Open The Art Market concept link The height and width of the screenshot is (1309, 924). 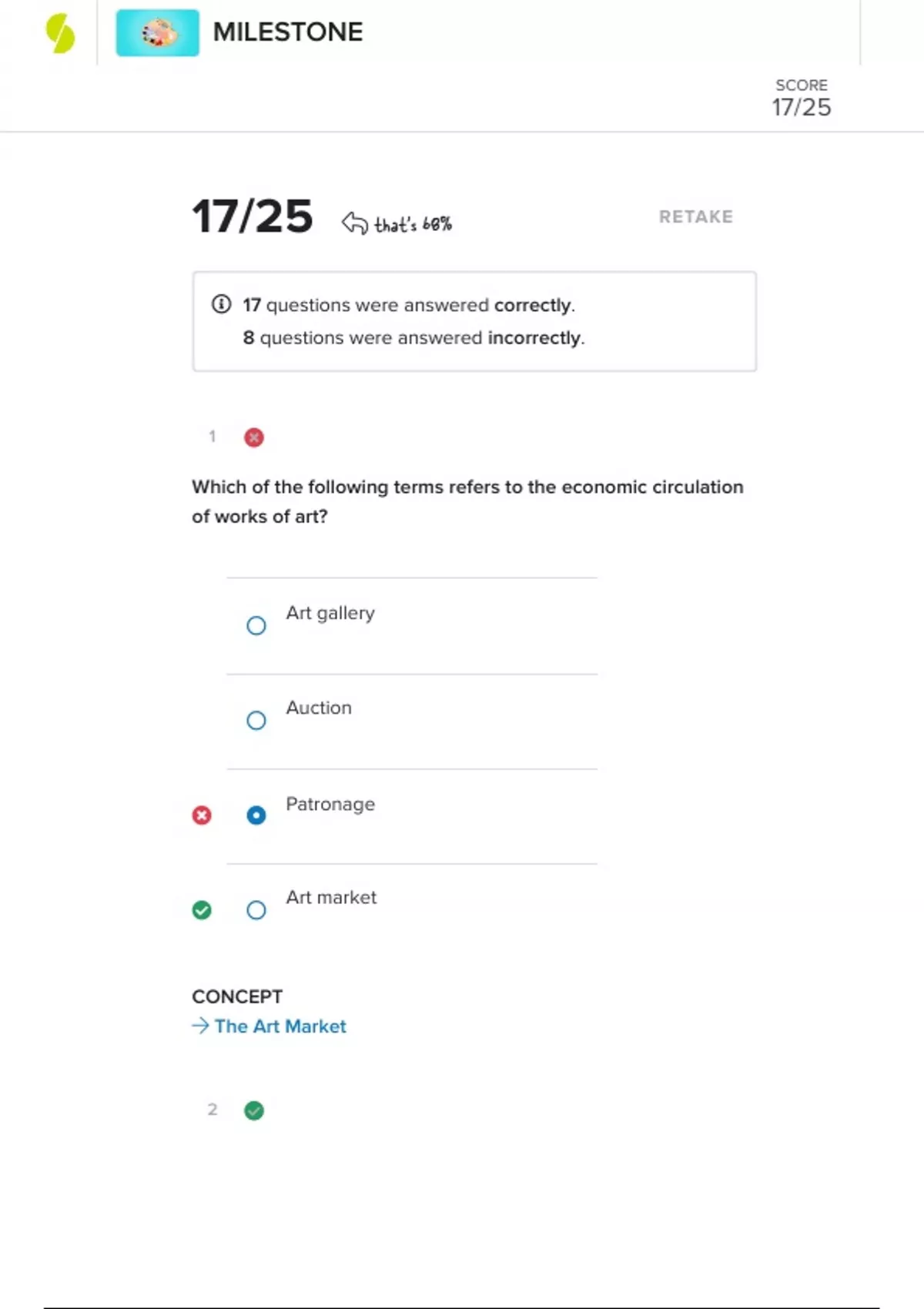[x=280, y=1026]
